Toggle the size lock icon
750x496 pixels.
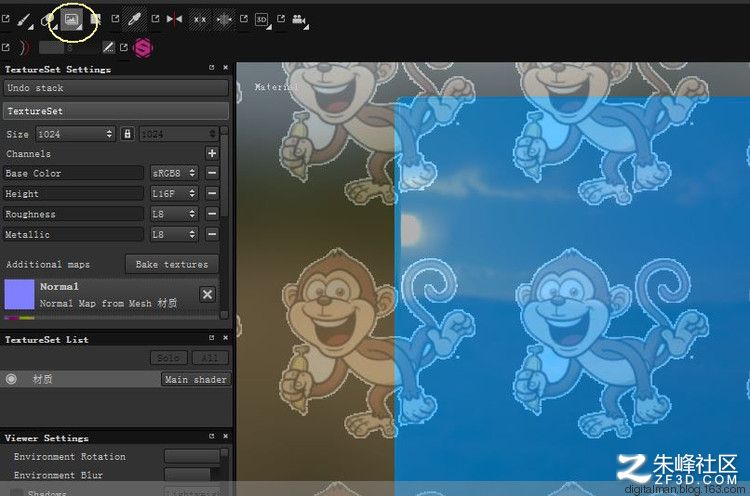127,134
